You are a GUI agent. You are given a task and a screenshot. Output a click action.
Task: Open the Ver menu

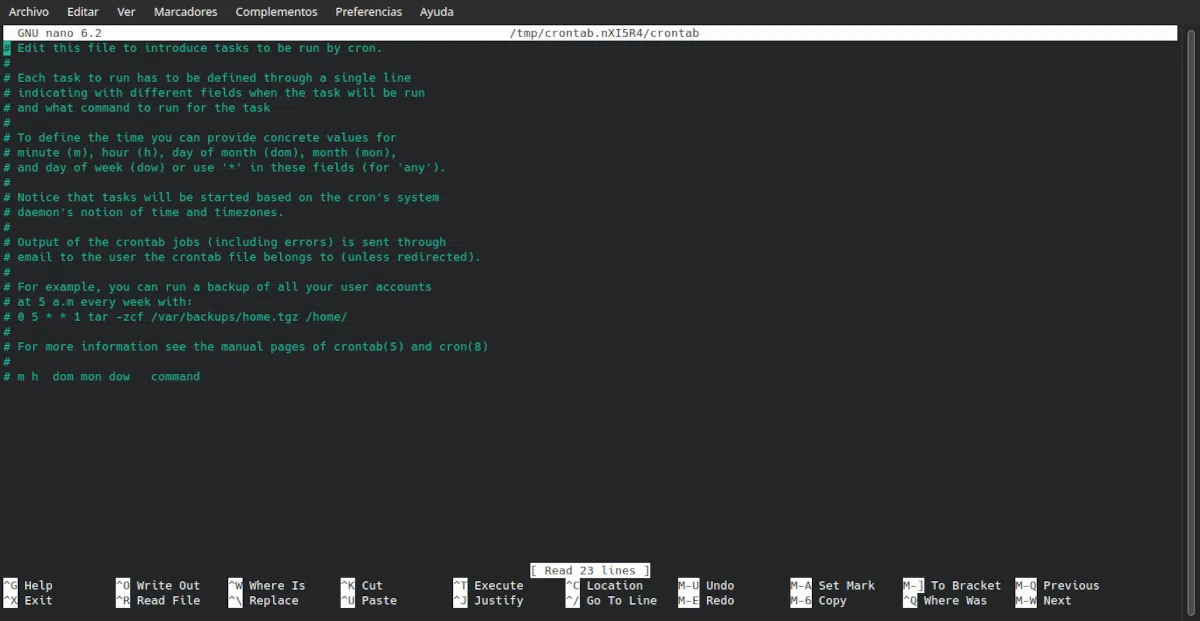click(126, 12)
